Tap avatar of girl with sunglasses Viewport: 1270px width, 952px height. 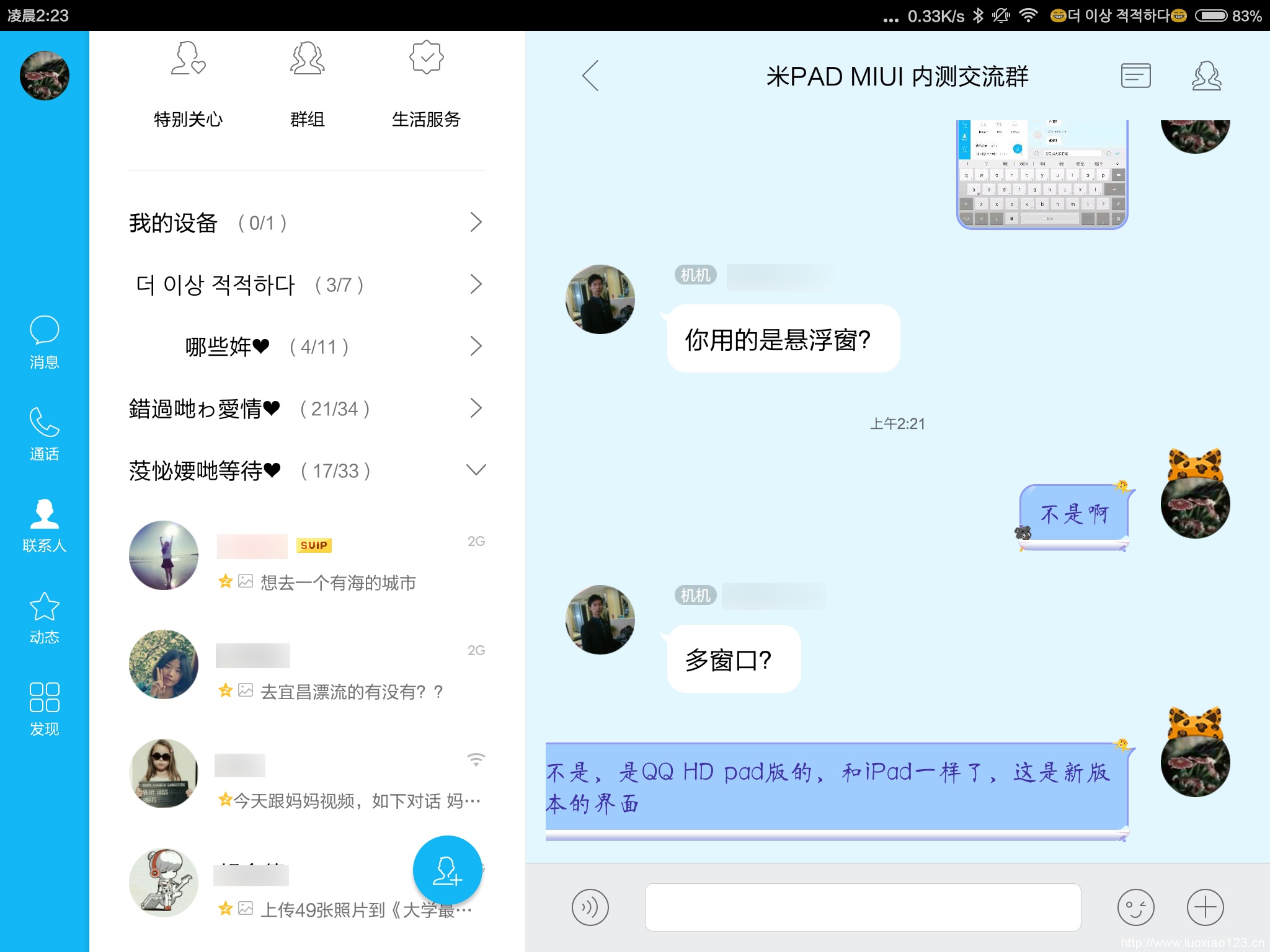tap(164, 773)
